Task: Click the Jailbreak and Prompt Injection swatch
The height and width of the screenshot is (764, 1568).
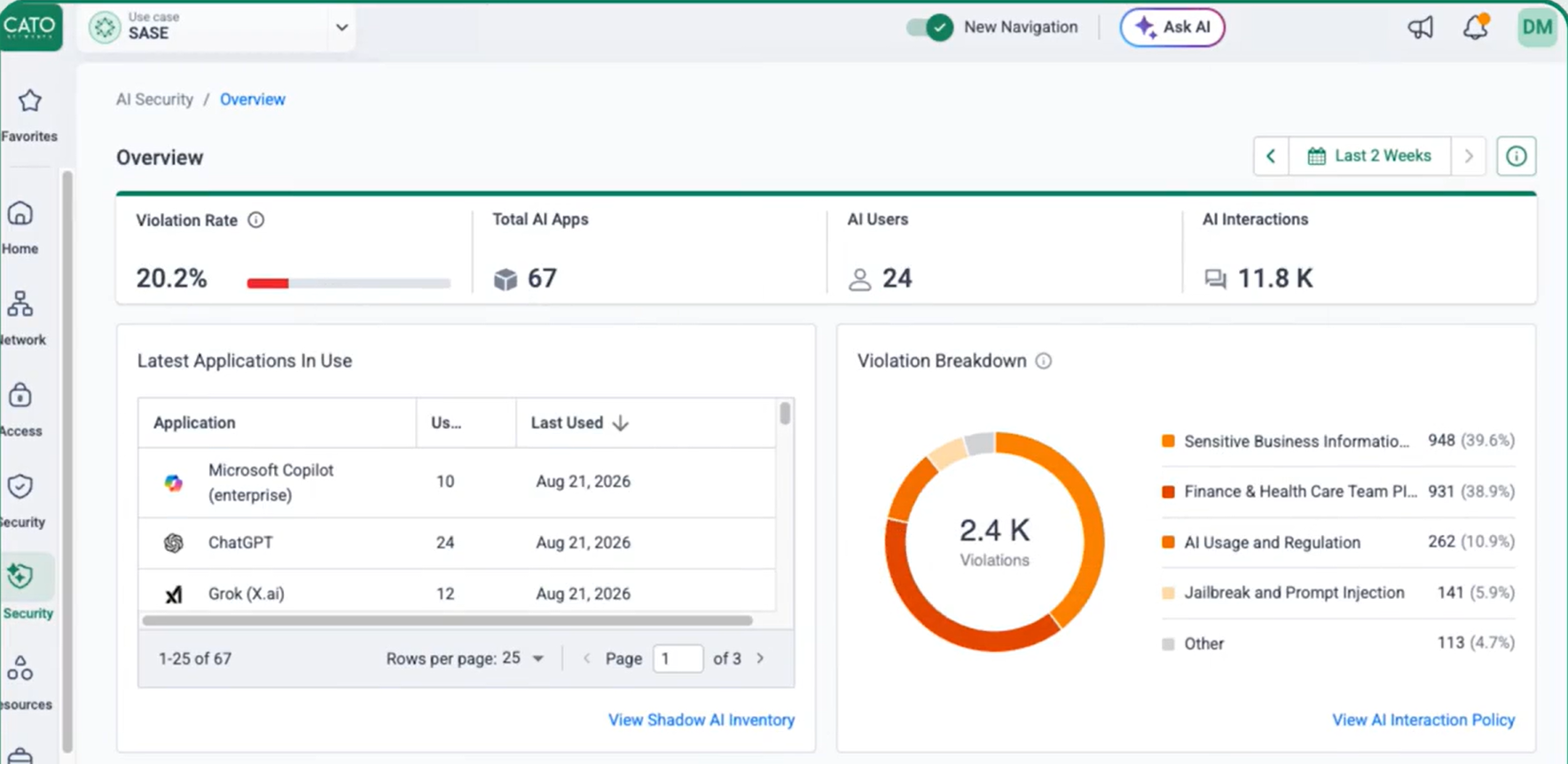Action: [x=1168, y=593]
